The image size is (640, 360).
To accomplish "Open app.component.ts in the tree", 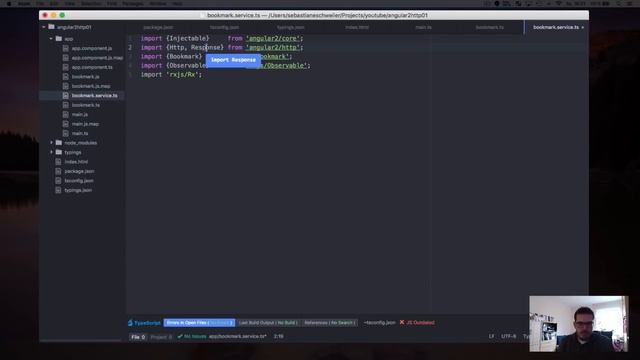I will coord(92,67).
